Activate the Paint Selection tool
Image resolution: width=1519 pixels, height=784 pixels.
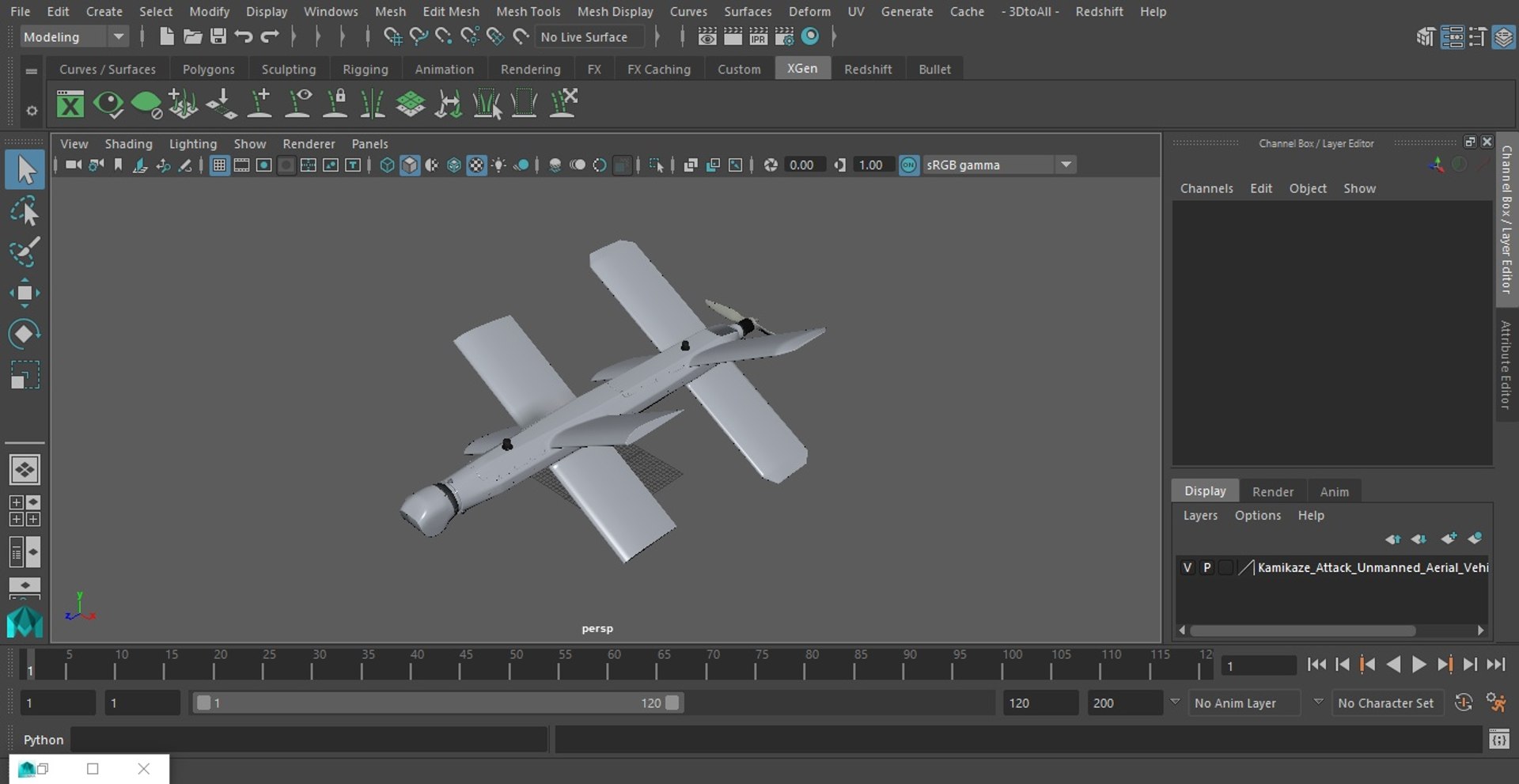click(x=25, y=252)
